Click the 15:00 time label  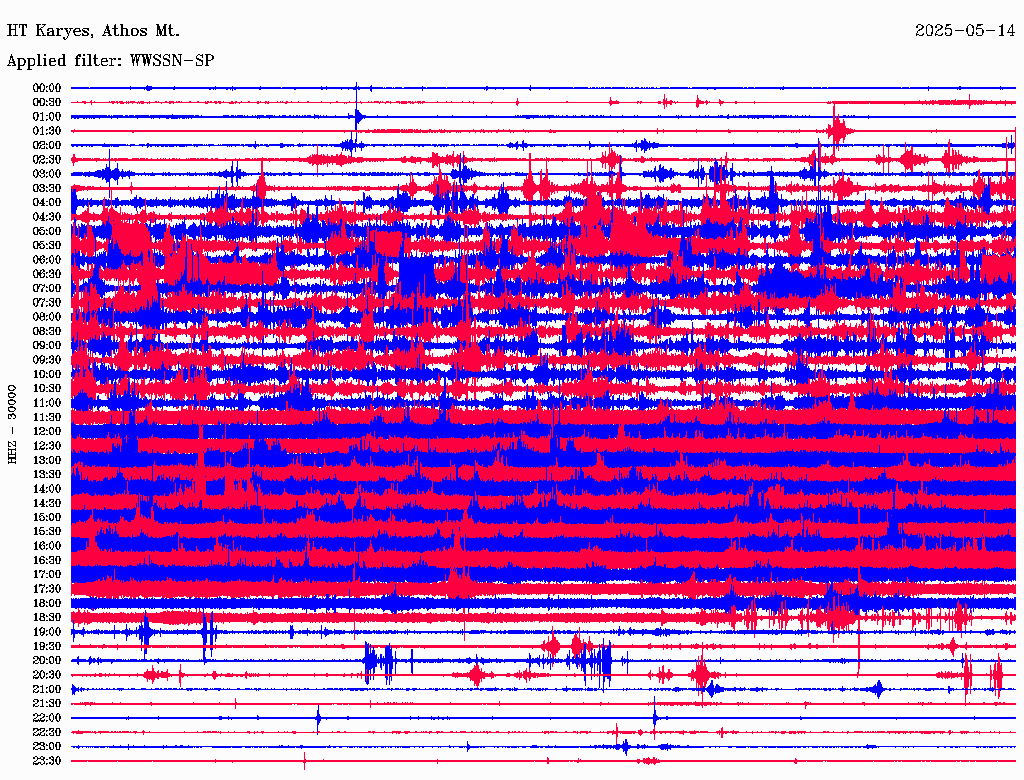click(x=47, y=517)
